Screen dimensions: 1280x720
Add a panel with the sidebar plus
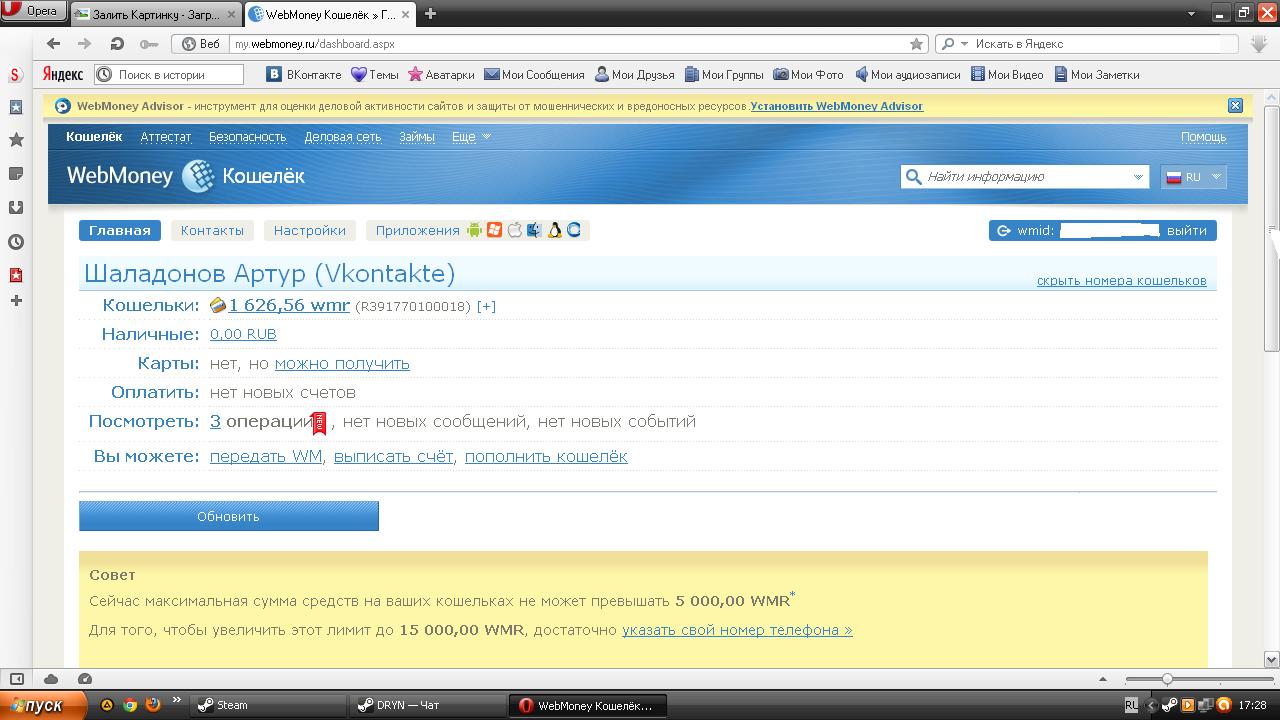click(x=16, y=301)
